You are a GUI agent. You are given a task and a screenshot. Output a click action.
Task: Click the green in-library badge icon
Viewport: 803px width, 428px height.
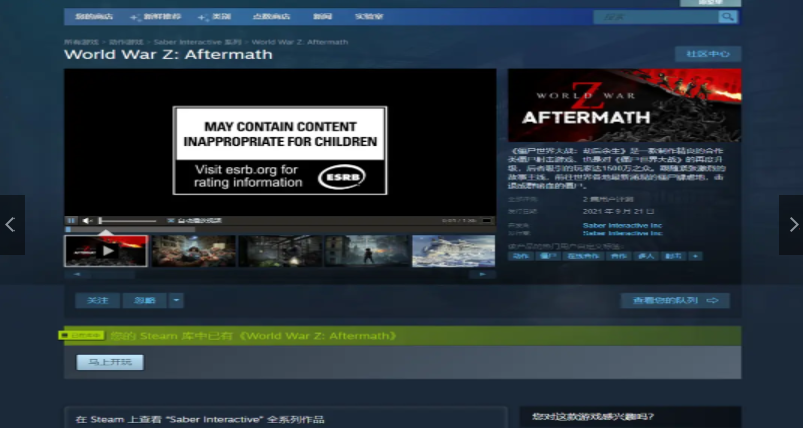point(81,336)
